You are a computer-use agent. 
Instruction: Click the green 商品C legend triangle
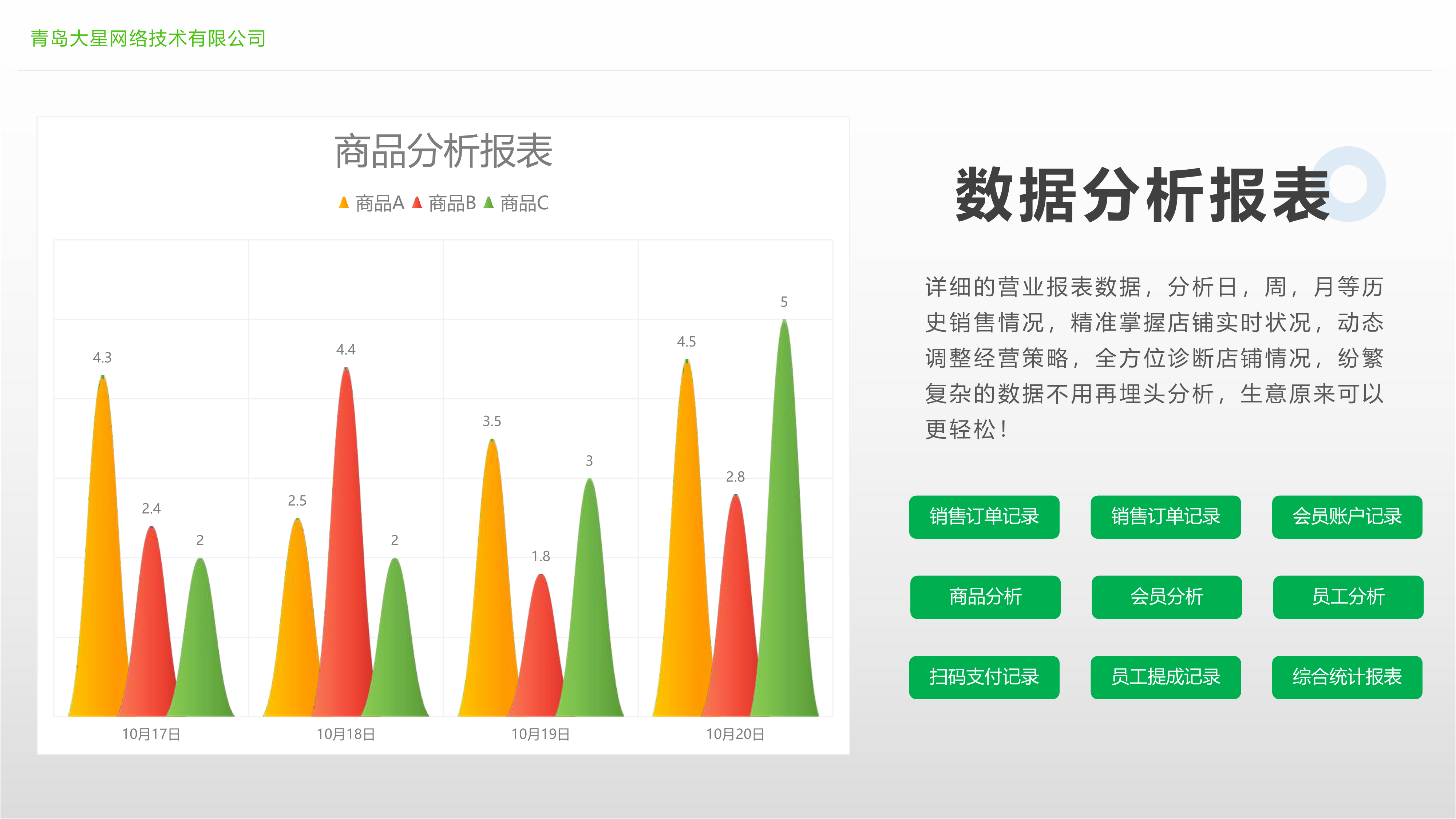pos(489,202)
